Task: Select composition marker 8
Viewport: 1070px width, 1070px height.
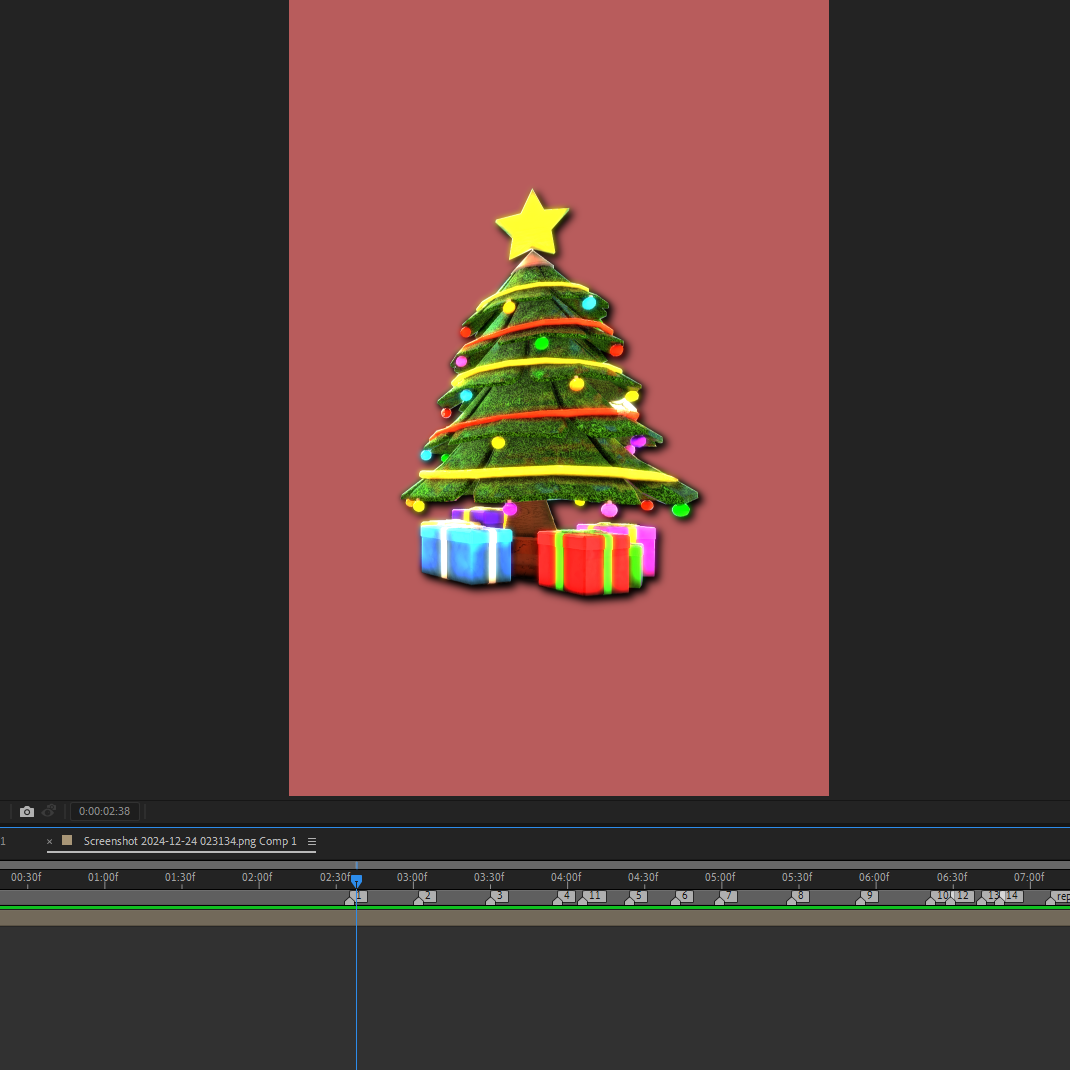Action: 798,897
